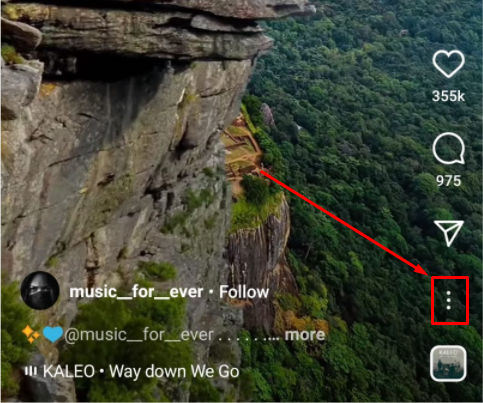
Task: Like the reel with the heart icon
Action: (x=448, y=64)
